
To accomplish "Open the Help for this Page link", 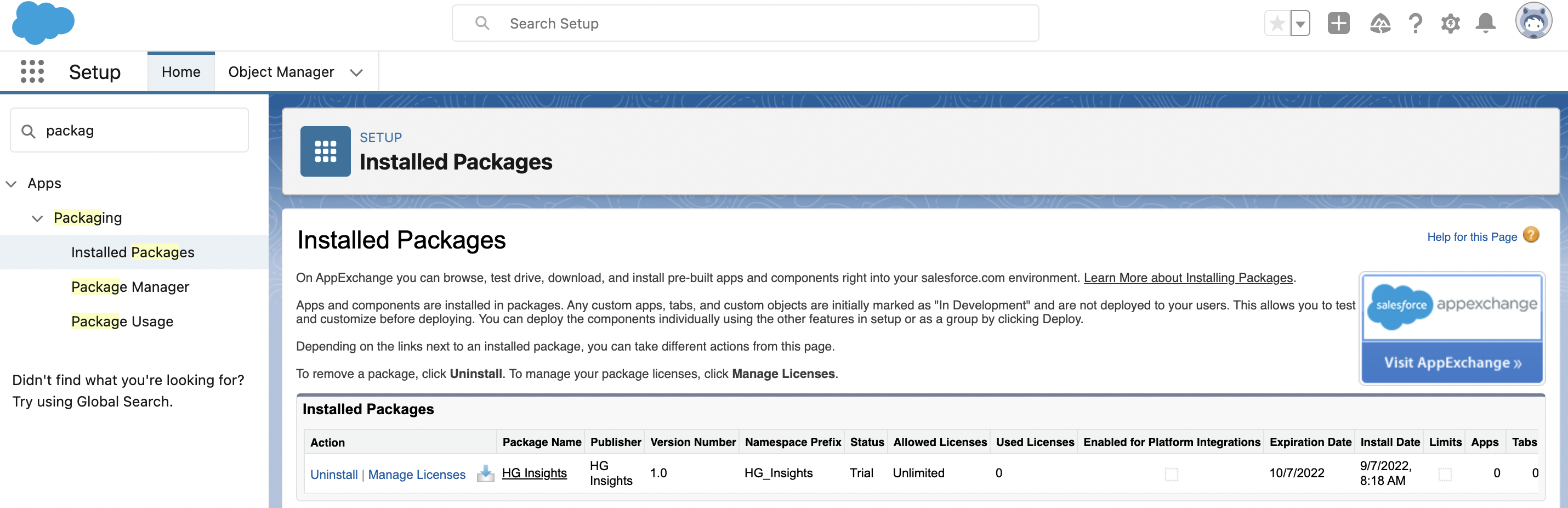I will click(x=1472, y=237).
